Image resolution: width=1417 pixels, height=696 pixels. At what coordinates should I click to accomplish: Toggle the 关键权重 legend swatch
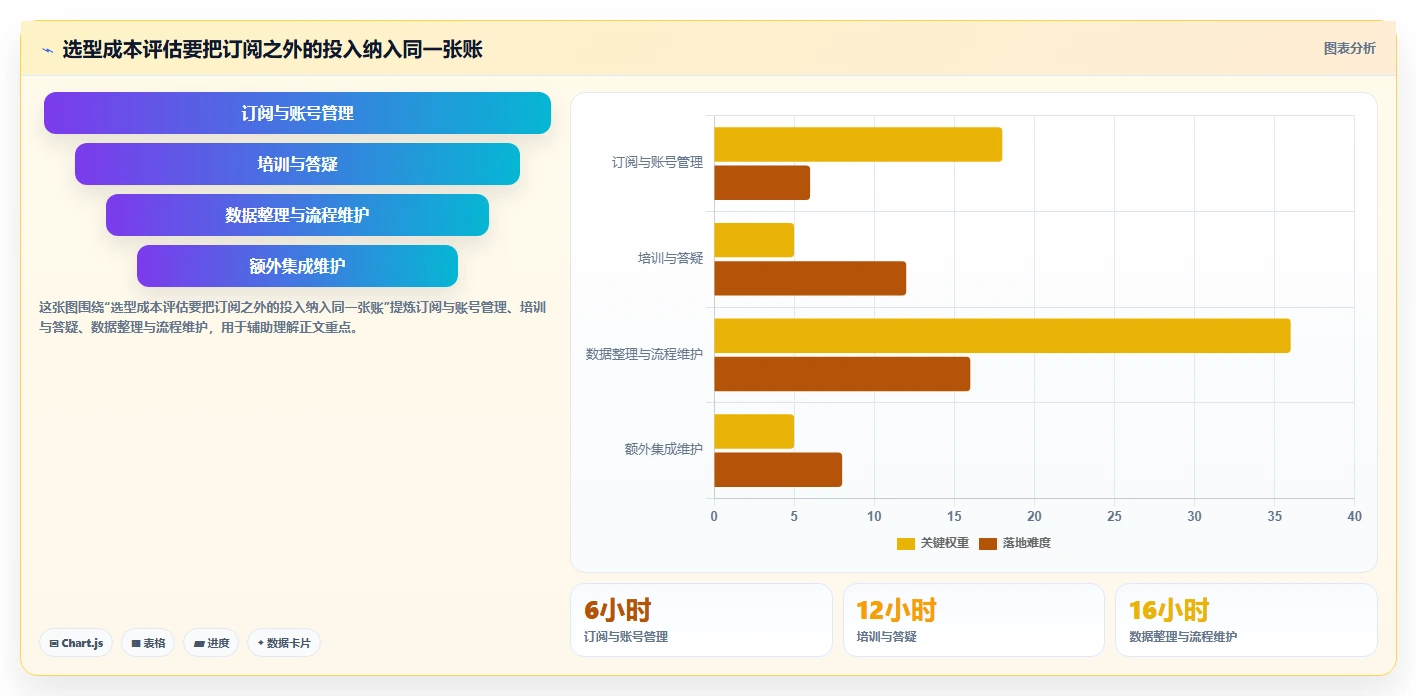point(906,543)
